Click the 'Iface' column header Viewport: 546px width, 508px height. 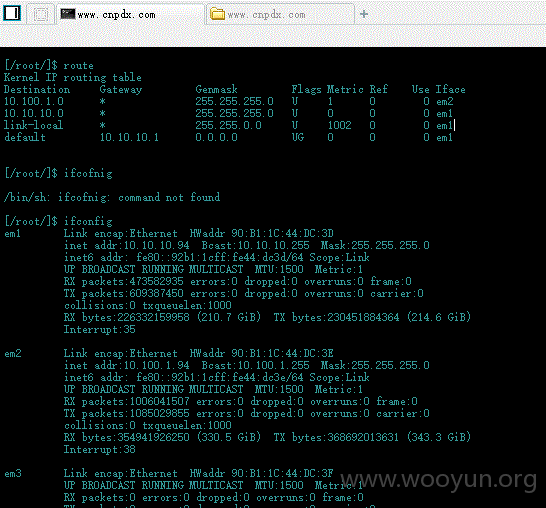coord(451,89)
